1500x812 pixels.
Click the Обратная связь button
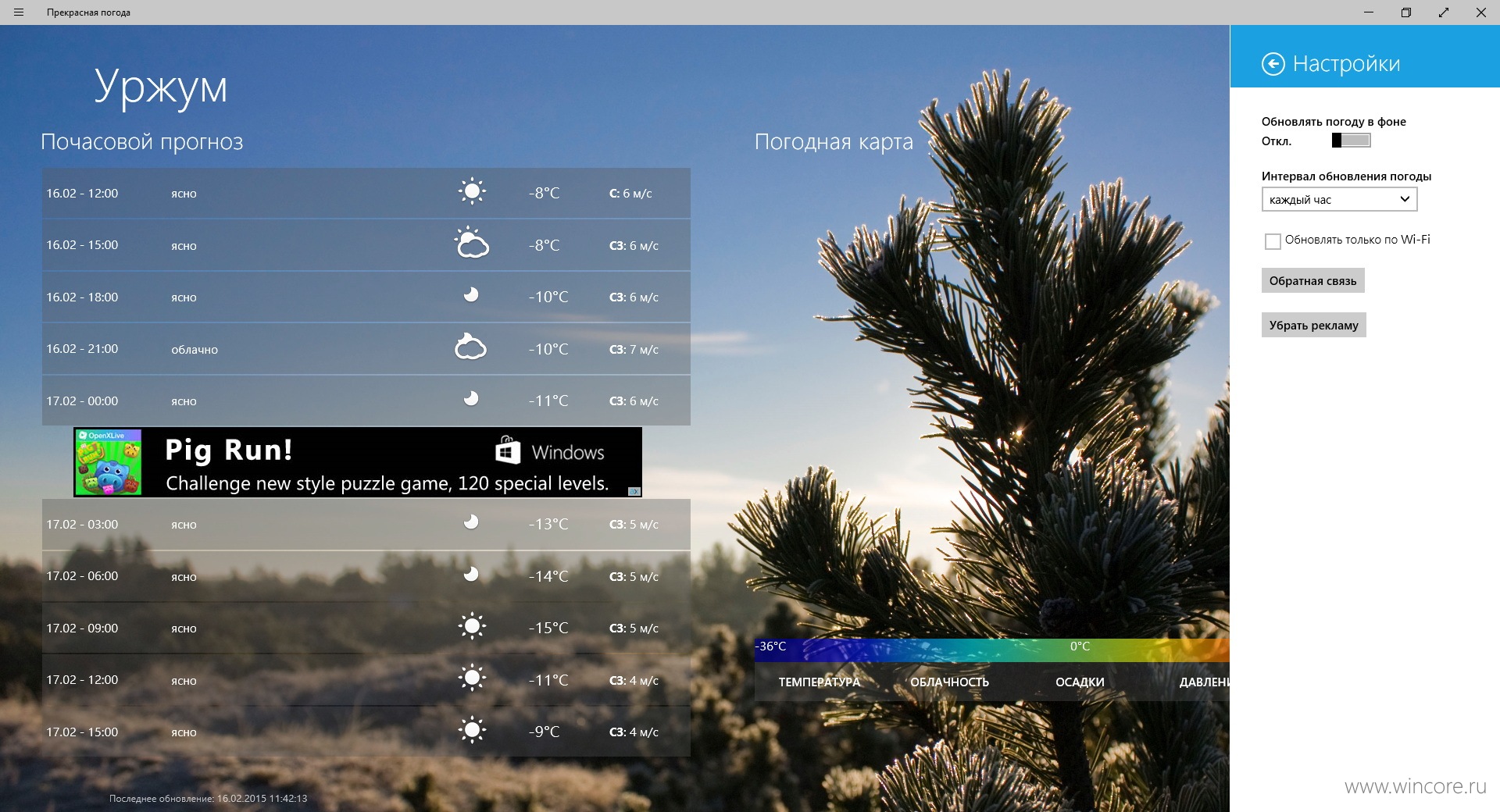[1312, 281]
